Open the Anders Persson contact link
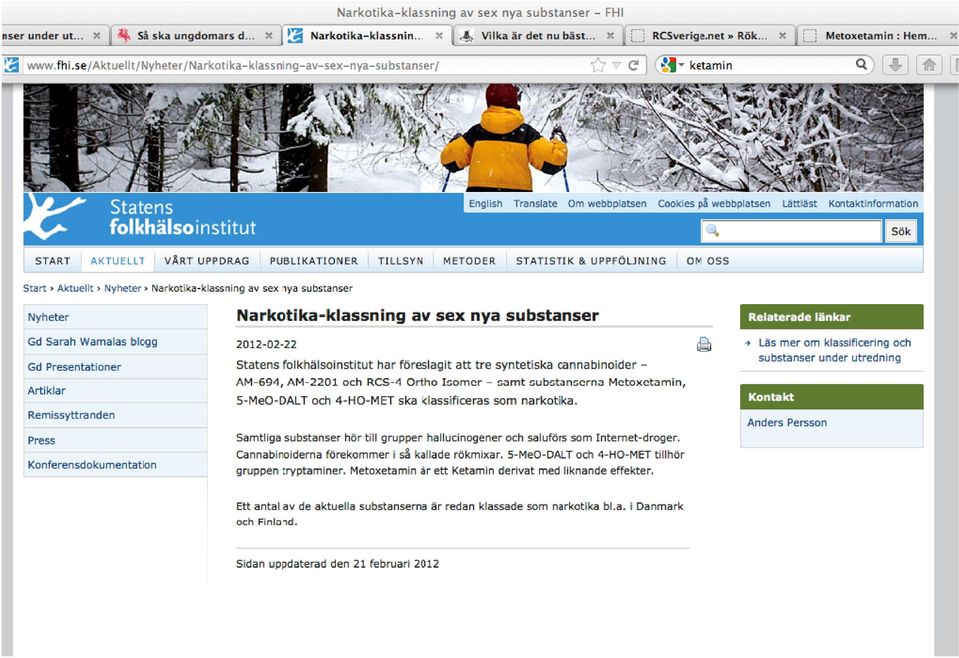Viewport: 959px width, 658px height. pyautogui.click(x=787, y=423)
